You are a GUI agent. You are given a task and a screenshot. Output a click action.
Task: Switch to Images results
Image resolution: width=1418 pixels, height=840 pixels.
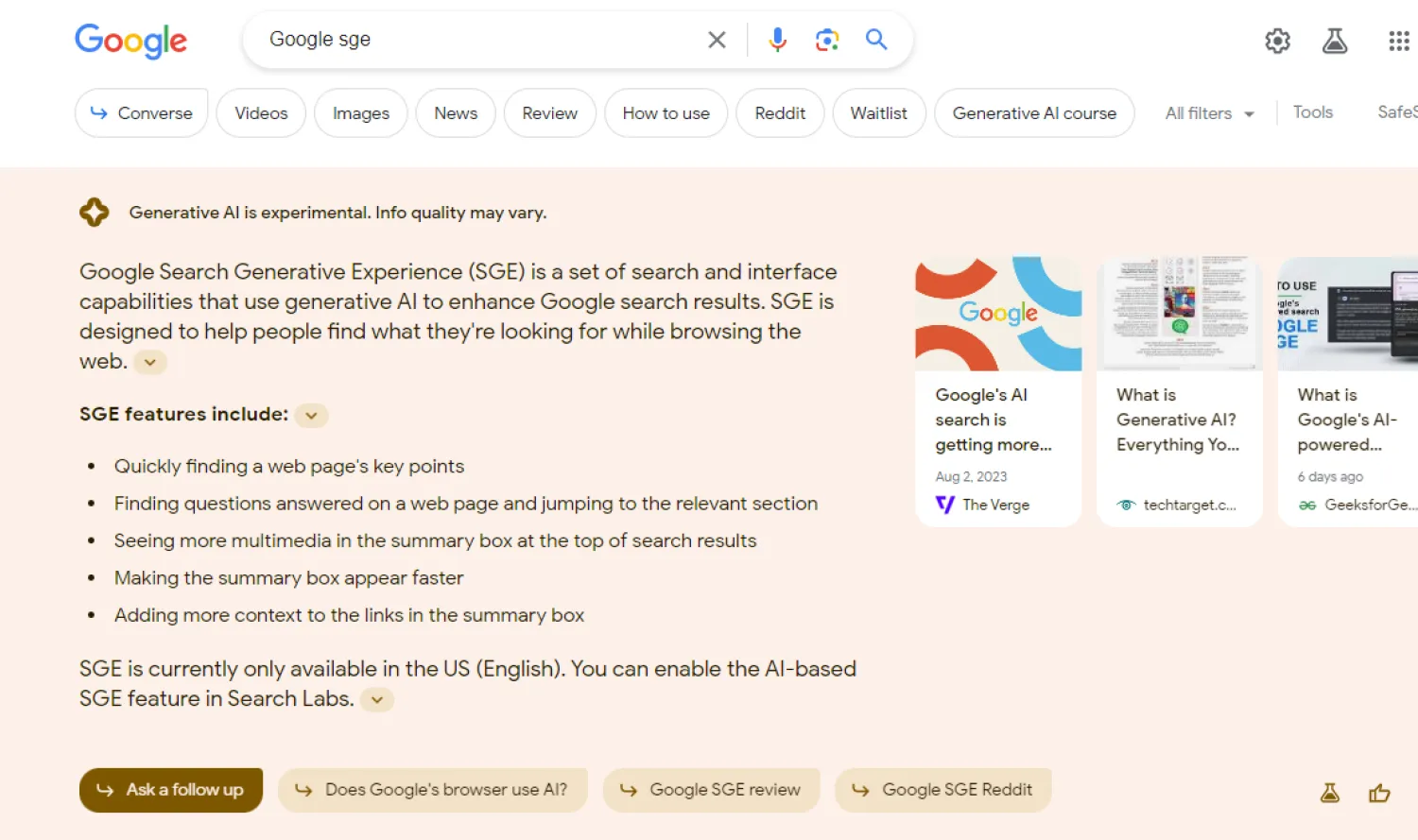pyautogui.click(x=361, y=113)
